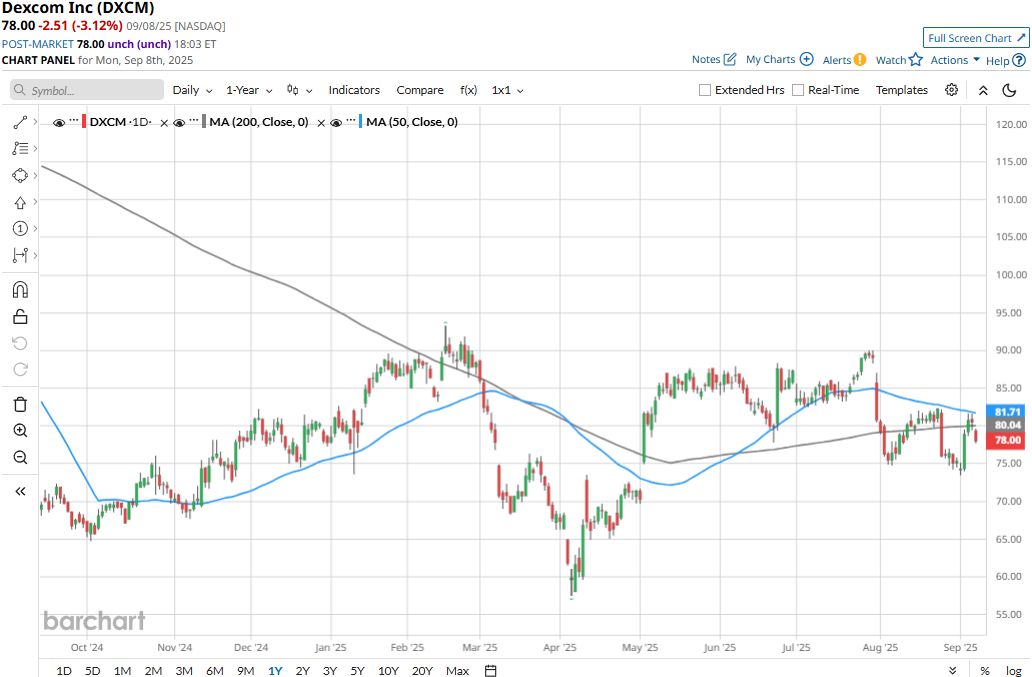Click the gray MA 200 color swatch
Screen dimensions: 1032x677
click(x=204, y=122)
